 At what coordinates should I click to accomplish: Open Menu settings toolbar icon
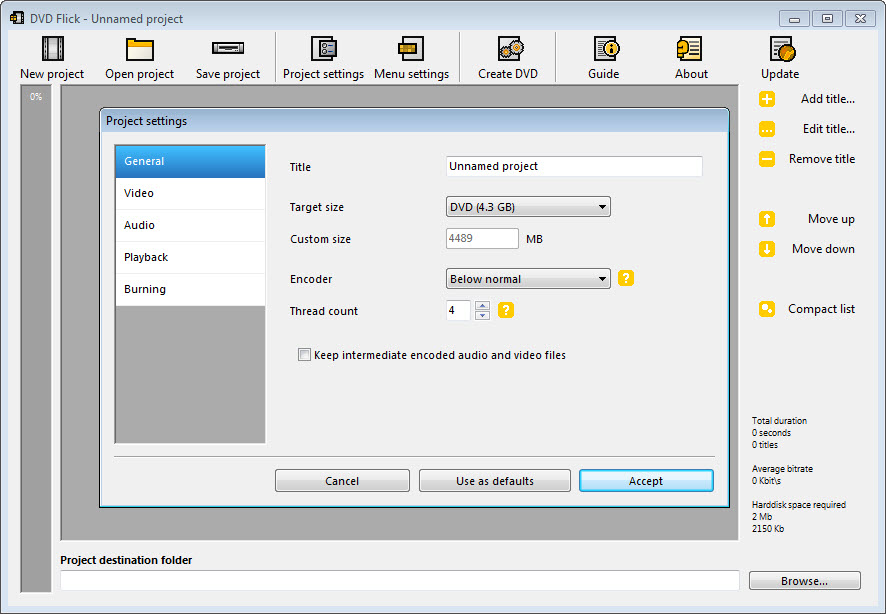411,49
